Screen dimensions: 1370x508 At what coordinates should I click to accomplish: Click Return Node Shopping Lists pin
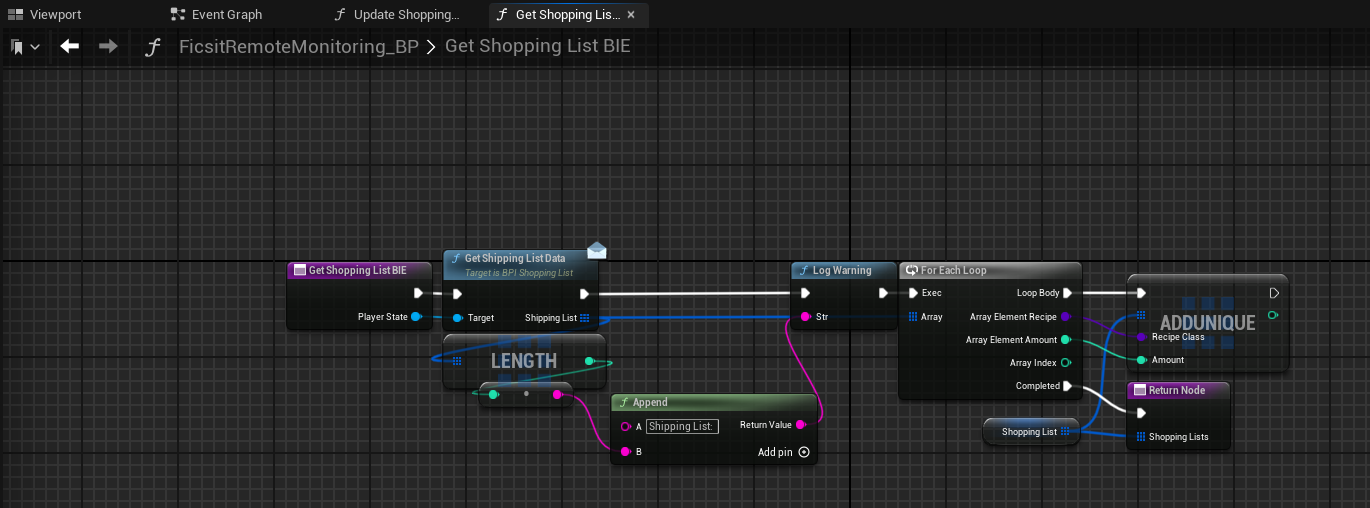pos(1141,437)
